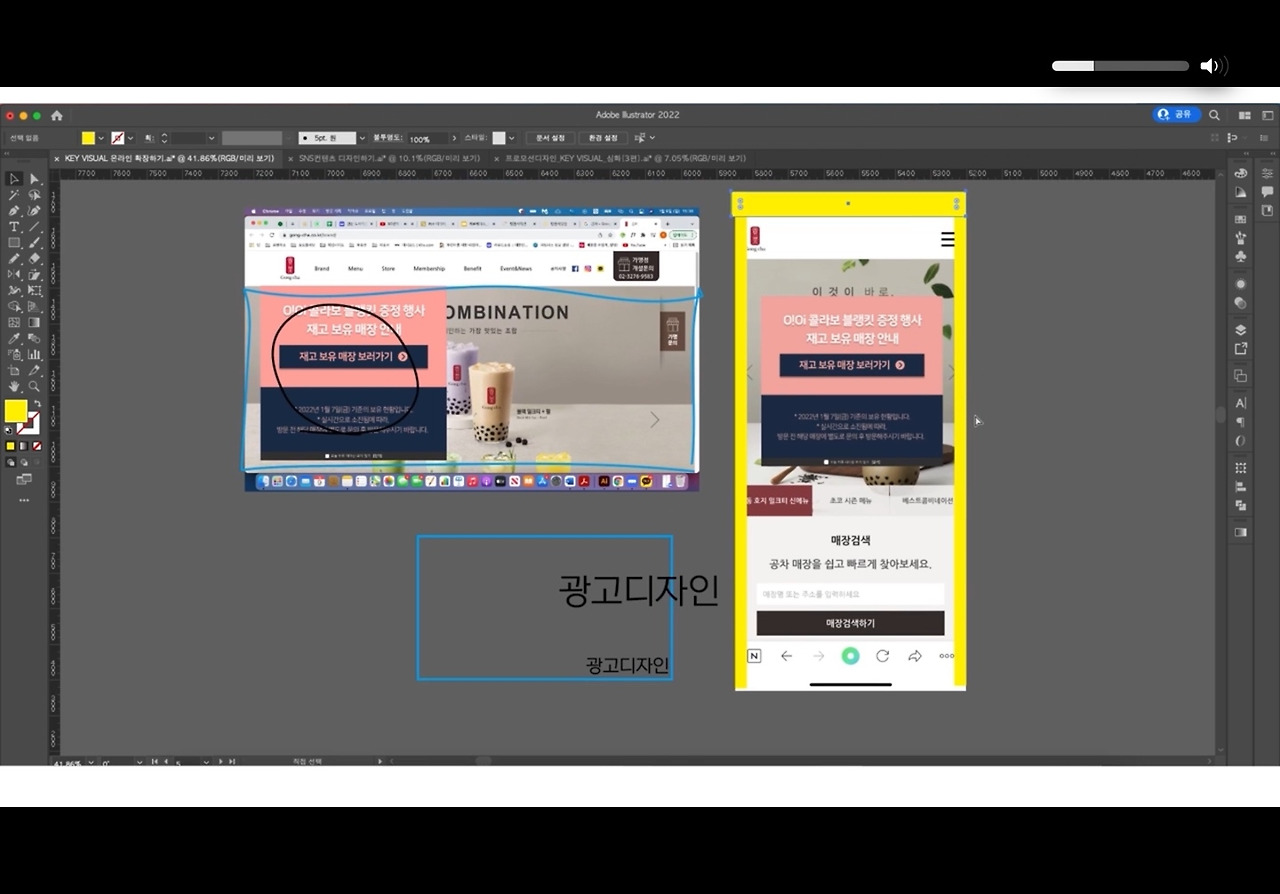Swap fill and stroke colors
1280x894 pixels.
[x=37, y=404]
